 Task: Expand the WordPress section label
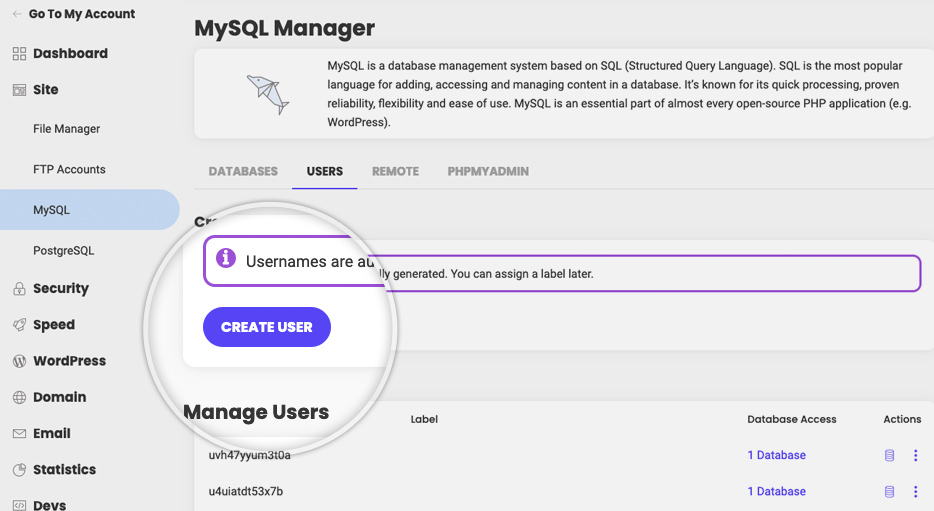(x=69, y=361)
